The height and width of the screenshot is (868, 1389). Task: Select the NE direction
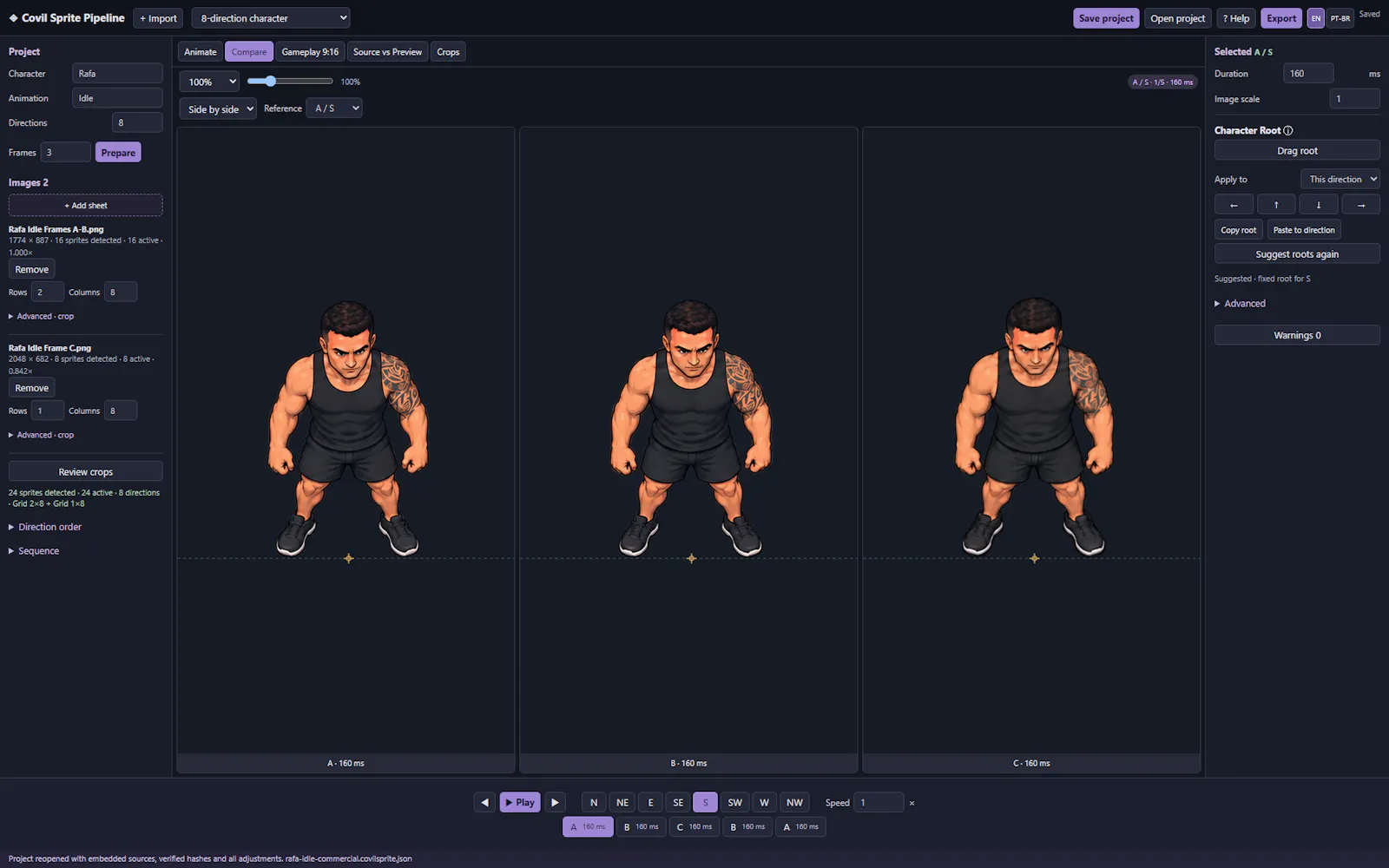coord(622,802)
